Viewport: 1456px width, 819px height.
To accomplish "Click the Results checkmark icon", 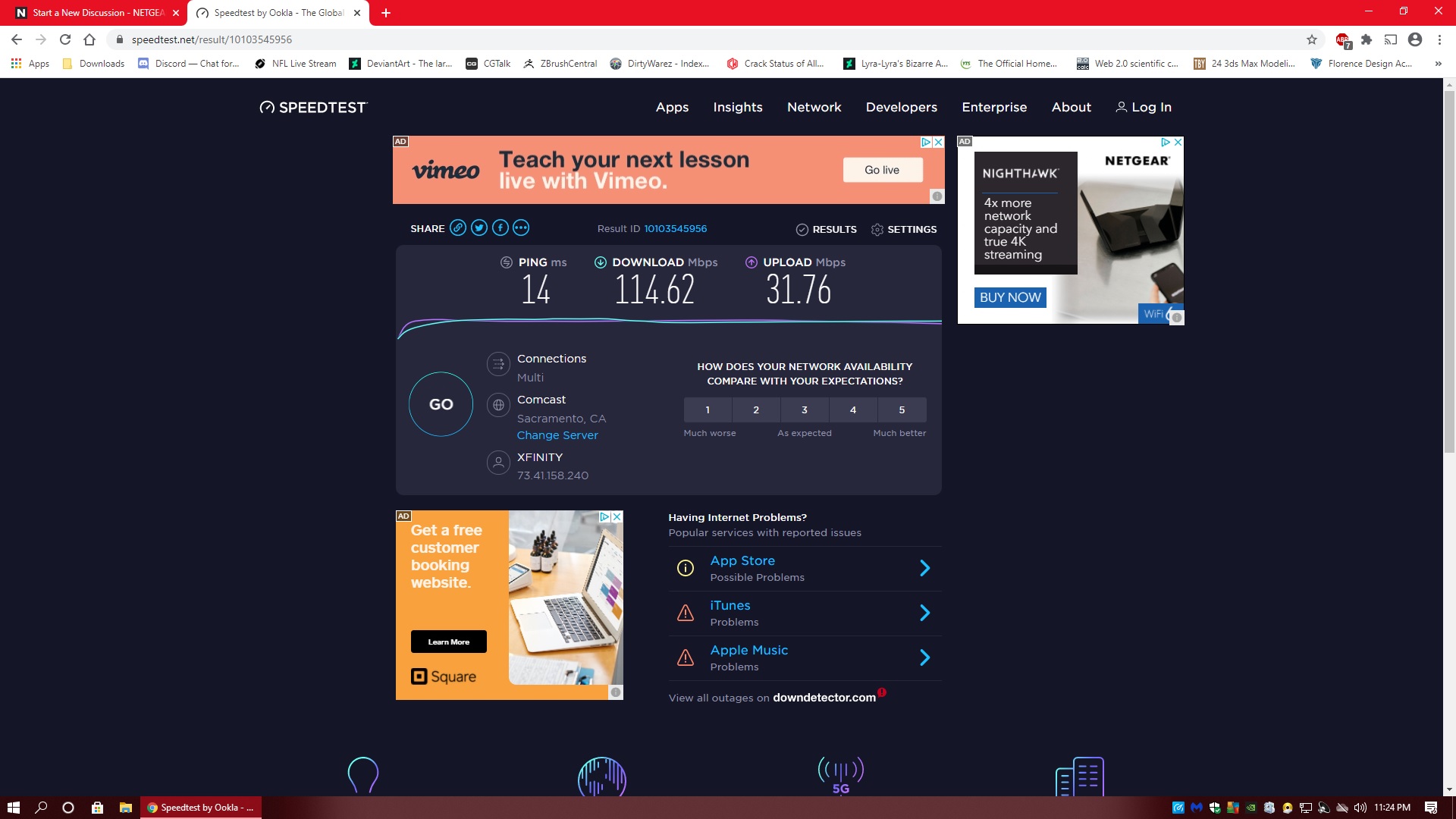I will pos(802,229).
